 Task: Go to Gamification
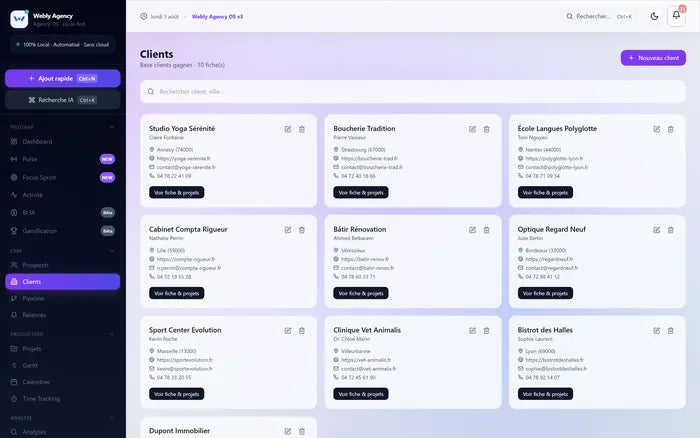pyautogui.click(x=62, y=231)
